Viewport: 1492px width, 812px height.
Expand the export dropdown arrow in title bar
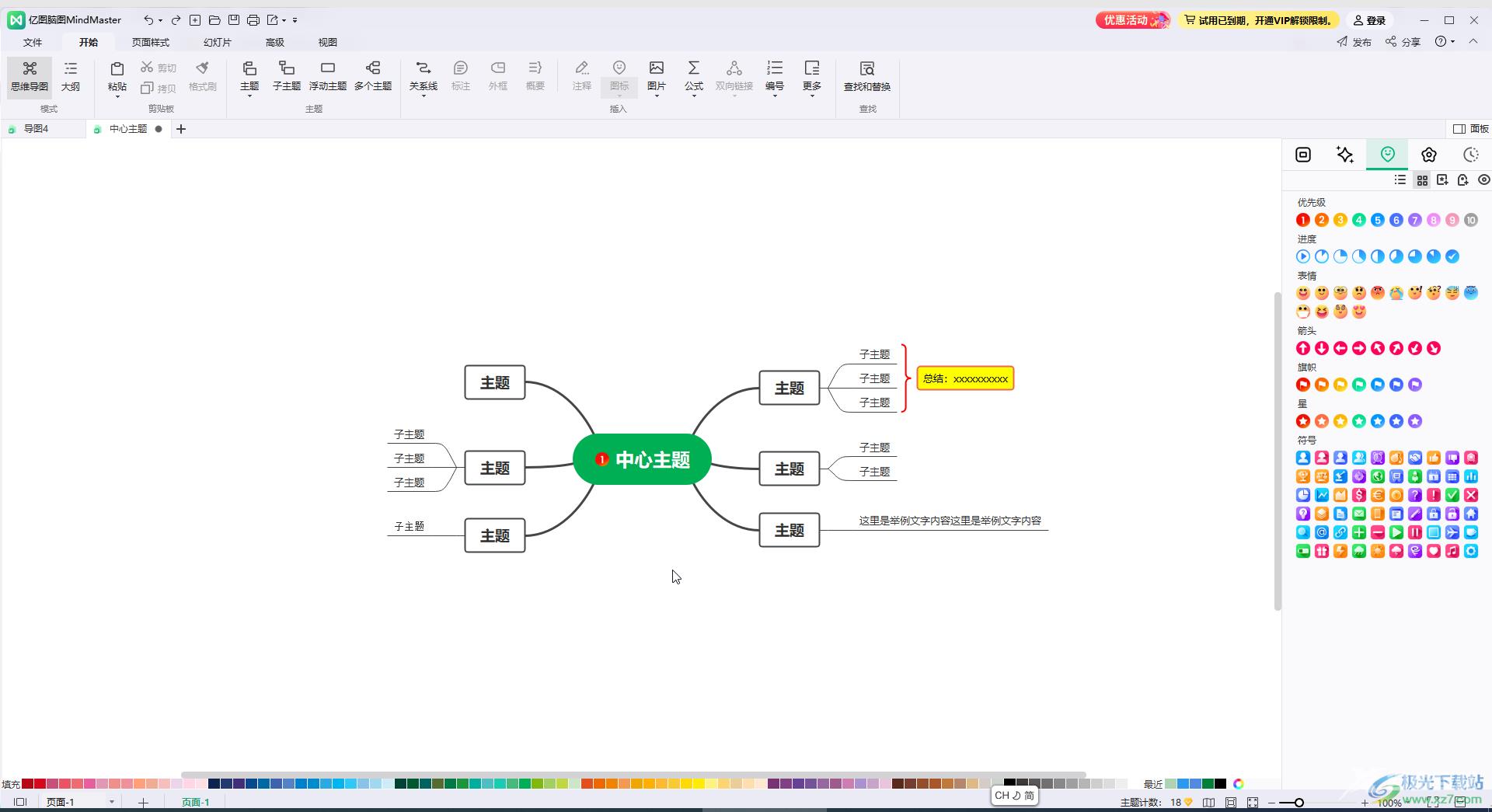[x=284, y=20]
